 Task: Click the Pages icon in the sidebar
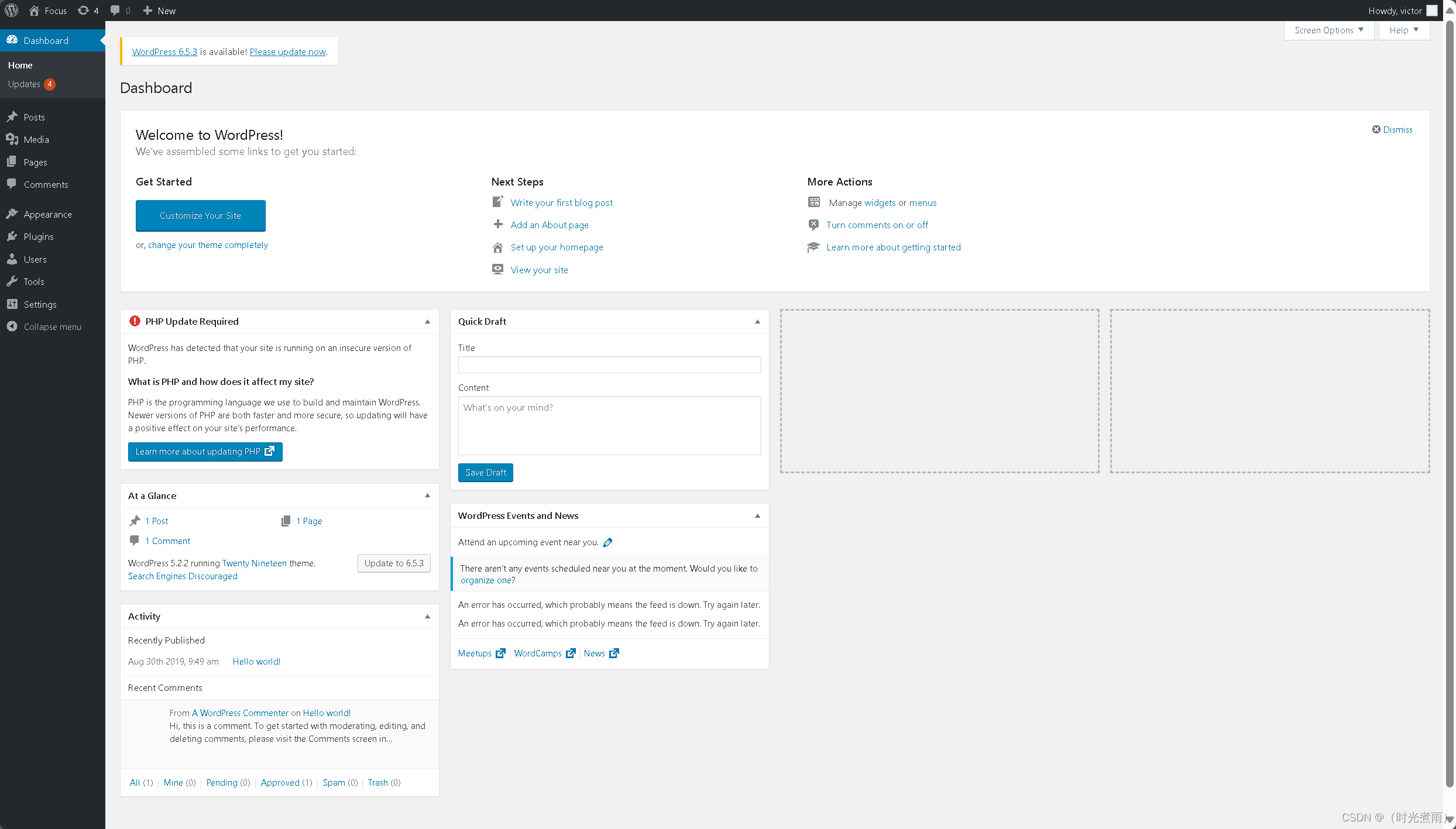pos(12,161)
